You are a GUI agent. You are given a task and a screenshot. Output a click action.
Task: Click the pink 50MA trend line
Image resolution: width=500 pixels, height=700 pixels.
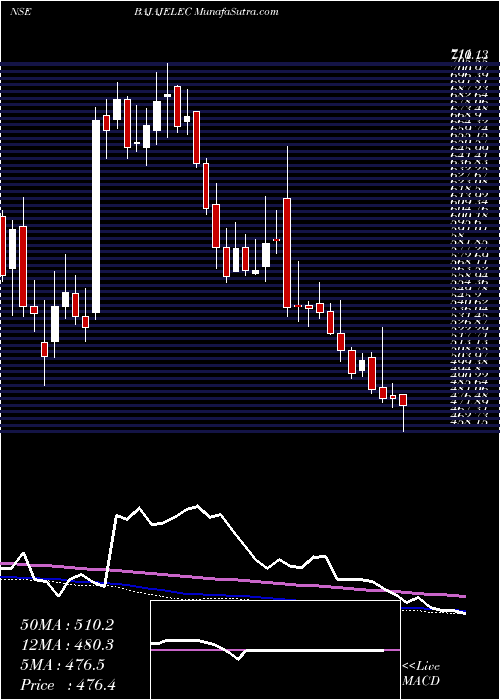(232, 579)
